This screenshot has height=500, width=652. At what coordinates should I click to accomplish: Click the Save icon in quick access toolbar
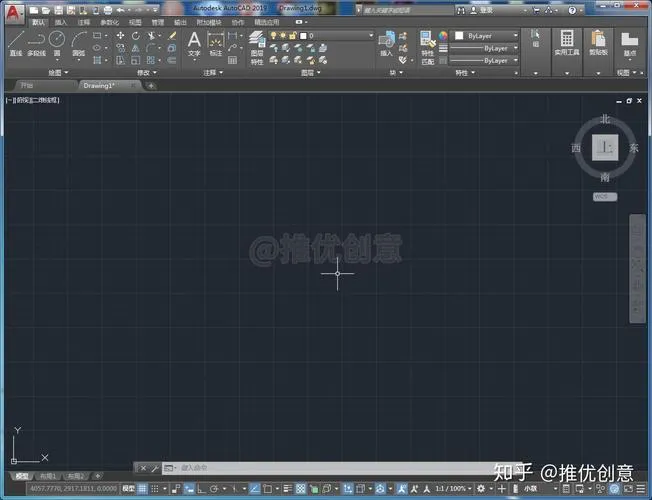pyautogui.click(x=59, y=10)
